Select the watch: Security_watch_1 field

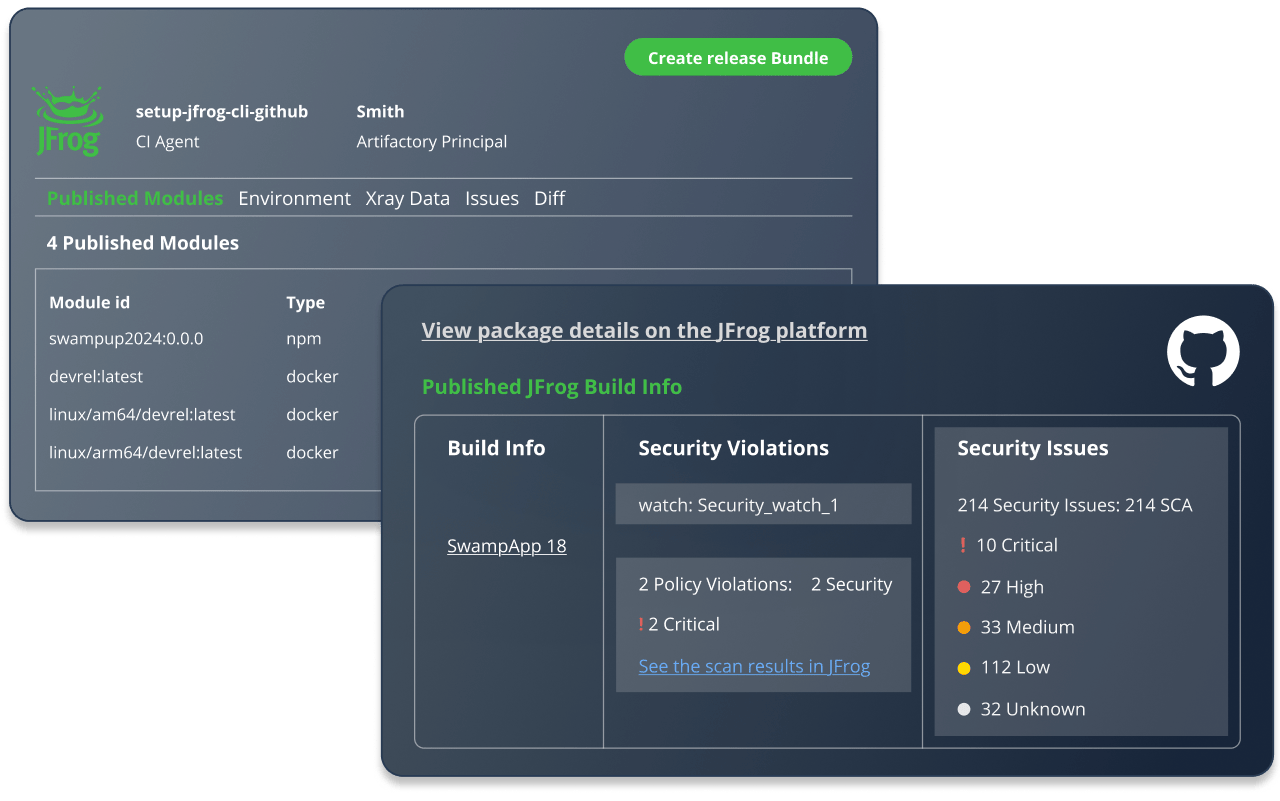tap(763, 504)
